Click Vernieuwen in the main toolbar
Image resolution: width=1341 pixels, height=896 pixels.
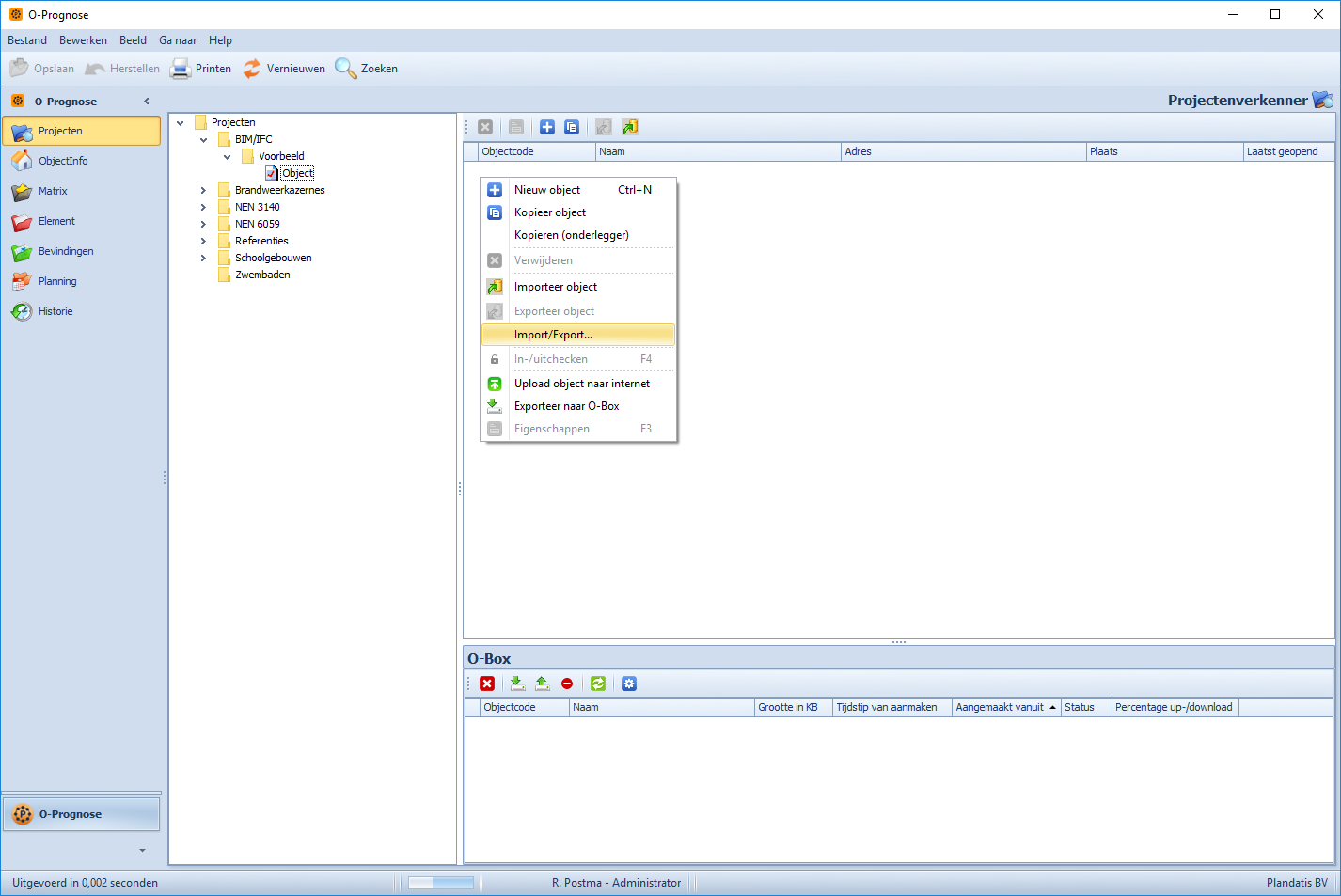tap(284, 69)
